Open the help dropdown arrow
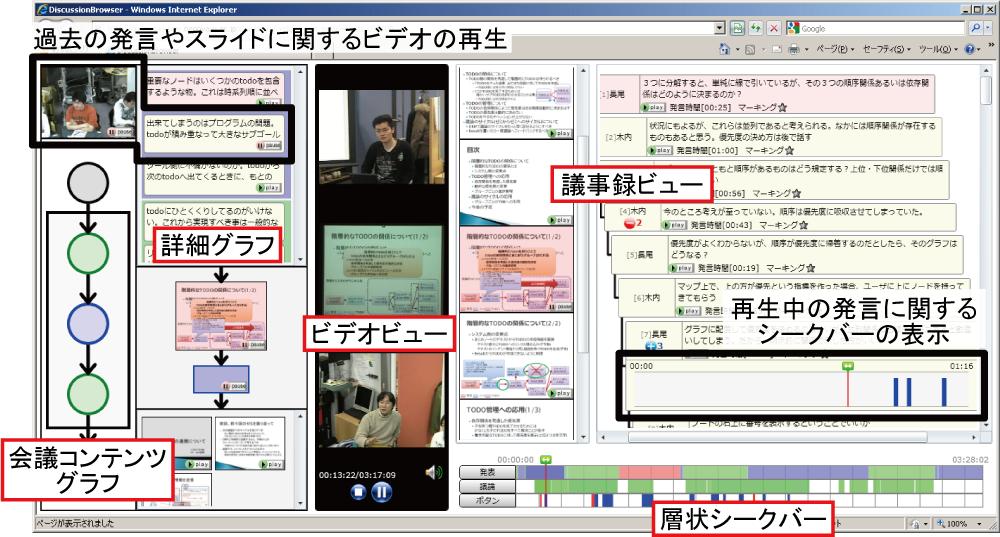Image resolution: width=1000 pixels, height=537 pixels. pyautogui.click(x=980, y=50)
